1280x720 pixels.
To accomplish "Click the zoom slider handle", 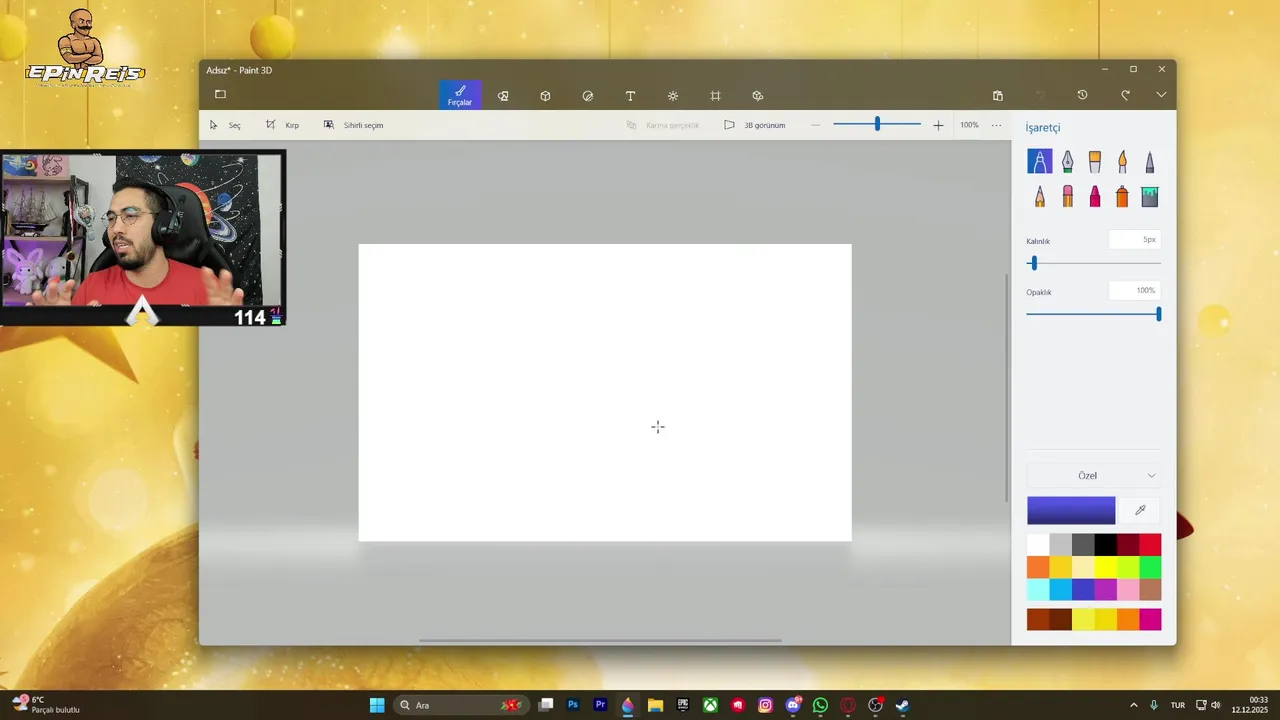I will [x=877, y=124].
